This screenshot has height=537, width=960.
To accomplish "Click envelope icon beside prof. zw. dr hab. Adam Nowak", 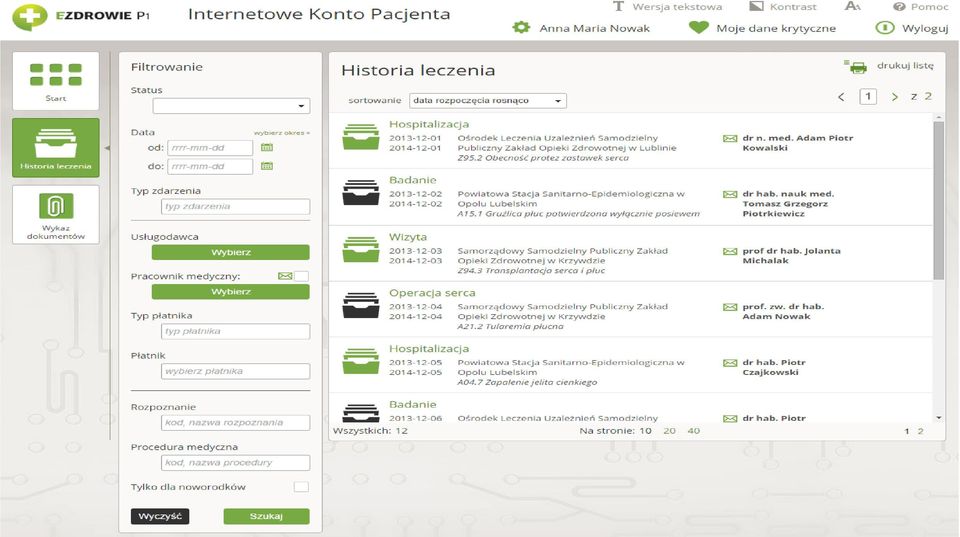I will pyautogui.click(x=730, y=307).
